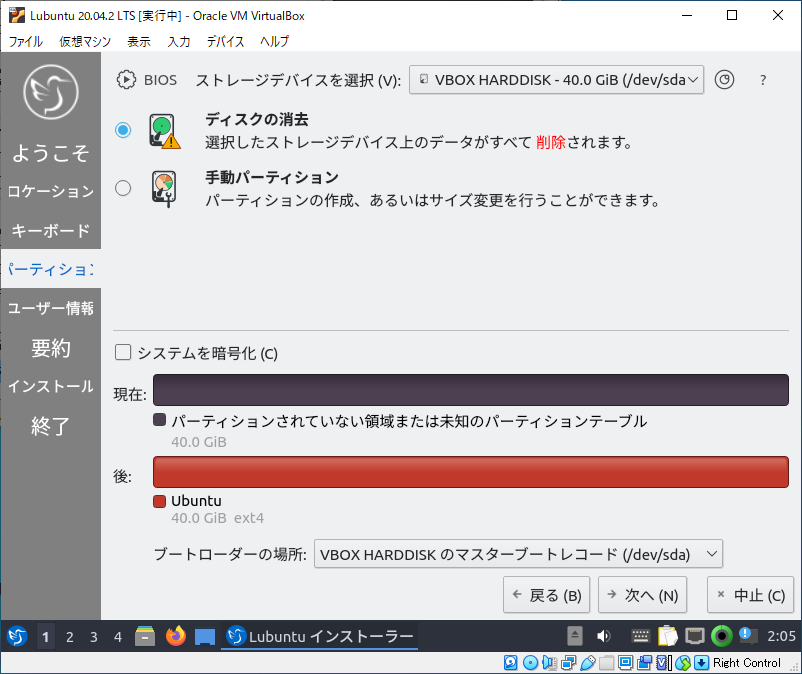This screenshot has height=674, width=802.
Task: Open the ヘルプ menu
Action: tap(274, 41)
